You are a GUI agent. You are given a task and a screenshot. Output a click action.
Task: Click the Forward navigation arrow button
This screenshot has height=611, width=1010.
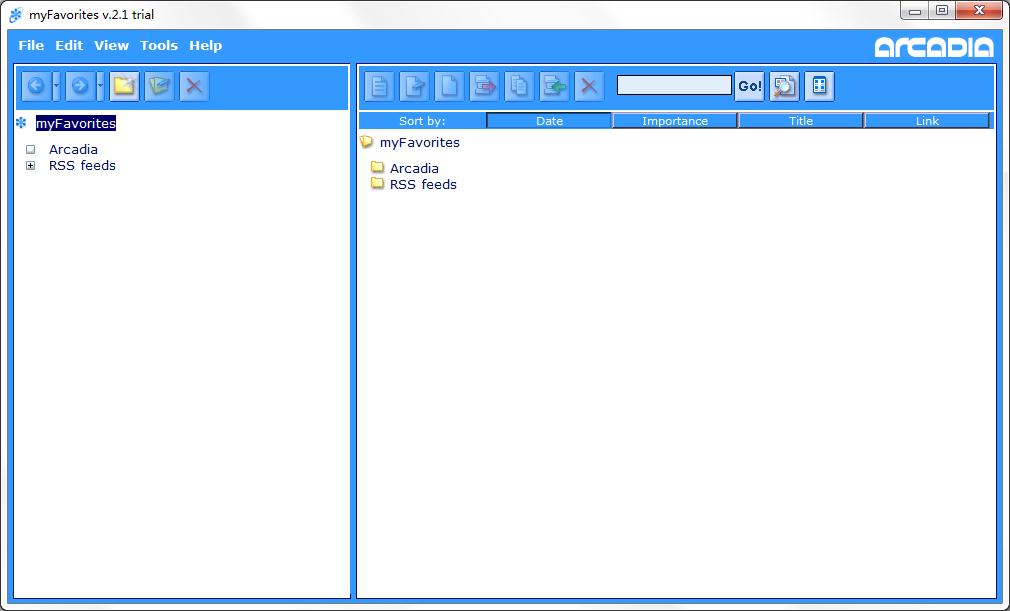[x=80, y=87]
